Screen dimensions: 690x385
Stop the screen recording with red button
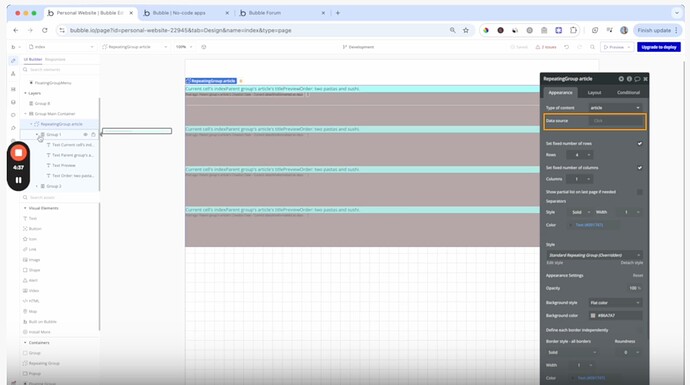(x=18, y=153)
